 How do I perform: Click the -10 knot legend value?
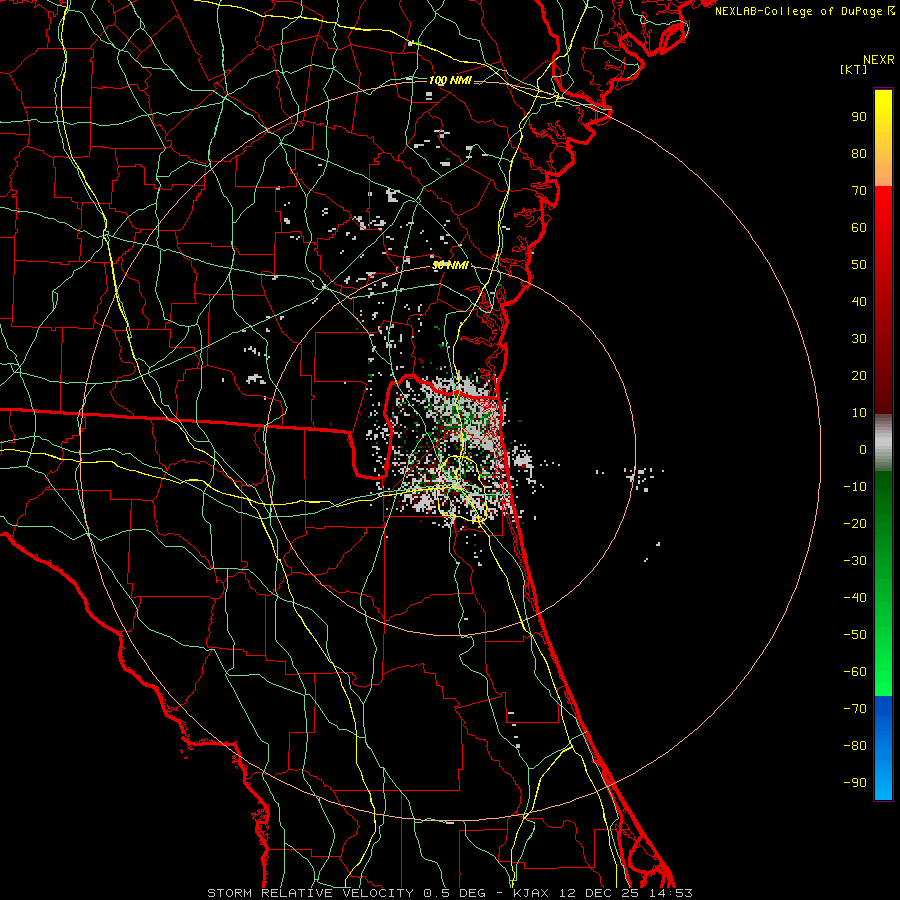tap(855, 487)
